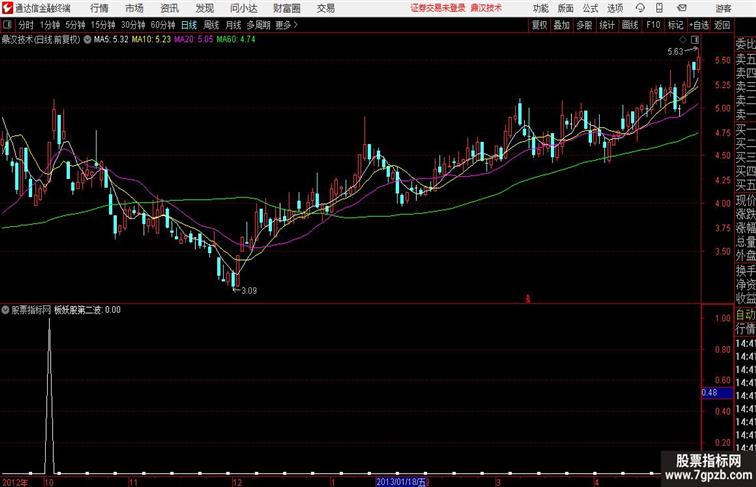Expand the 更多 period options

[x=287, y=25]
